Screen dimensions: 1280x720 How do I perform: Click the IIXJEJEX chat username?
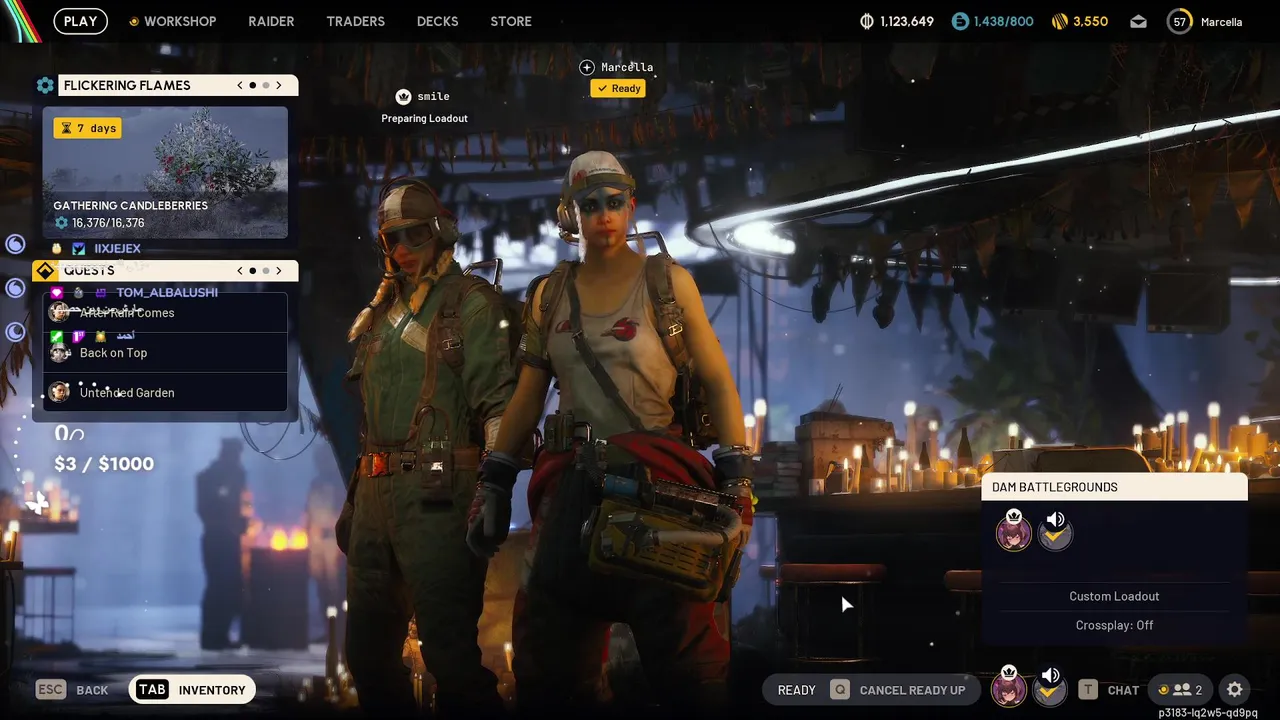point(117,248)
